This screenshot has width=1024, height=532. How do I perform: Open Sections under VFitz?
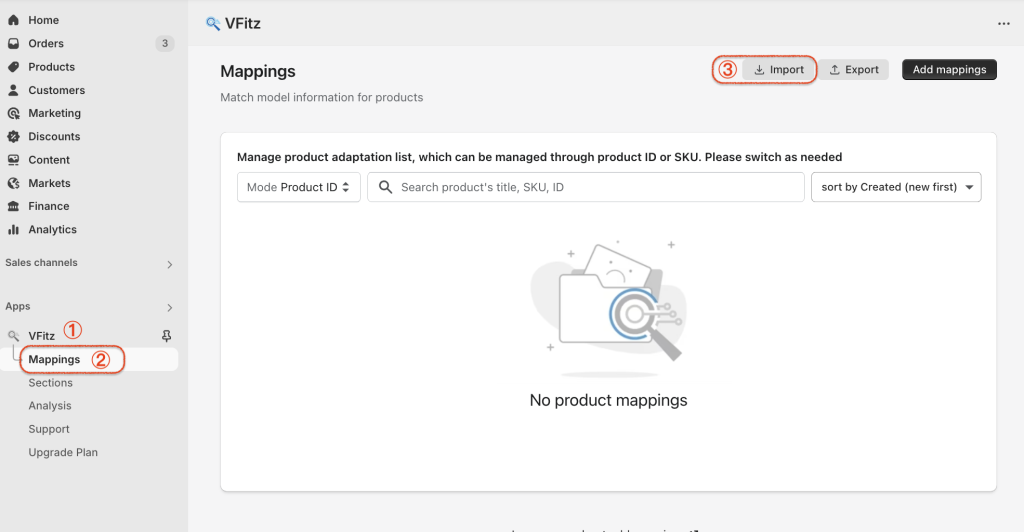point(50,383)
